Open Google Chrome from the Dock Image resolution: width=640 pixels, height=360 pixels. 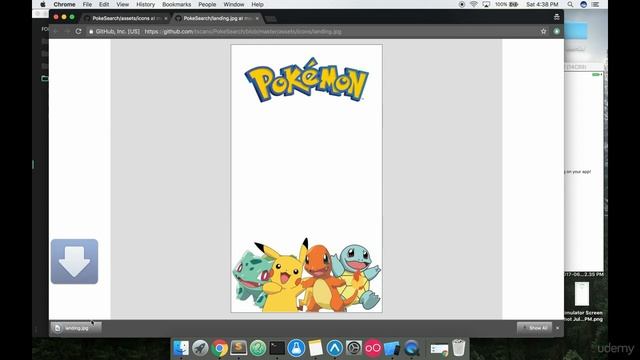(x=219, y=348)
